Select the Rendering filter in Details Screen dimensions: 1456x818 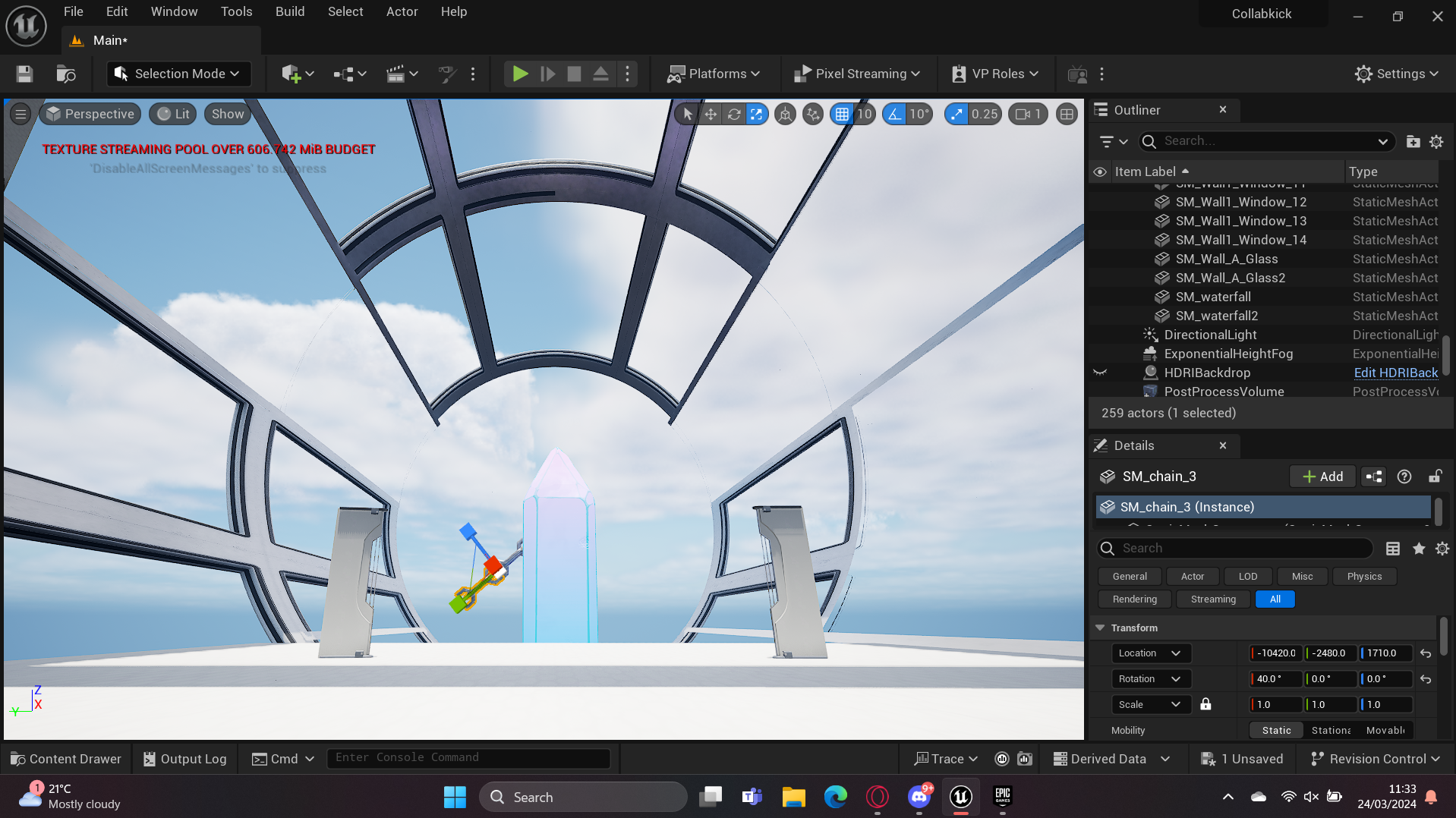(1135, 599)
